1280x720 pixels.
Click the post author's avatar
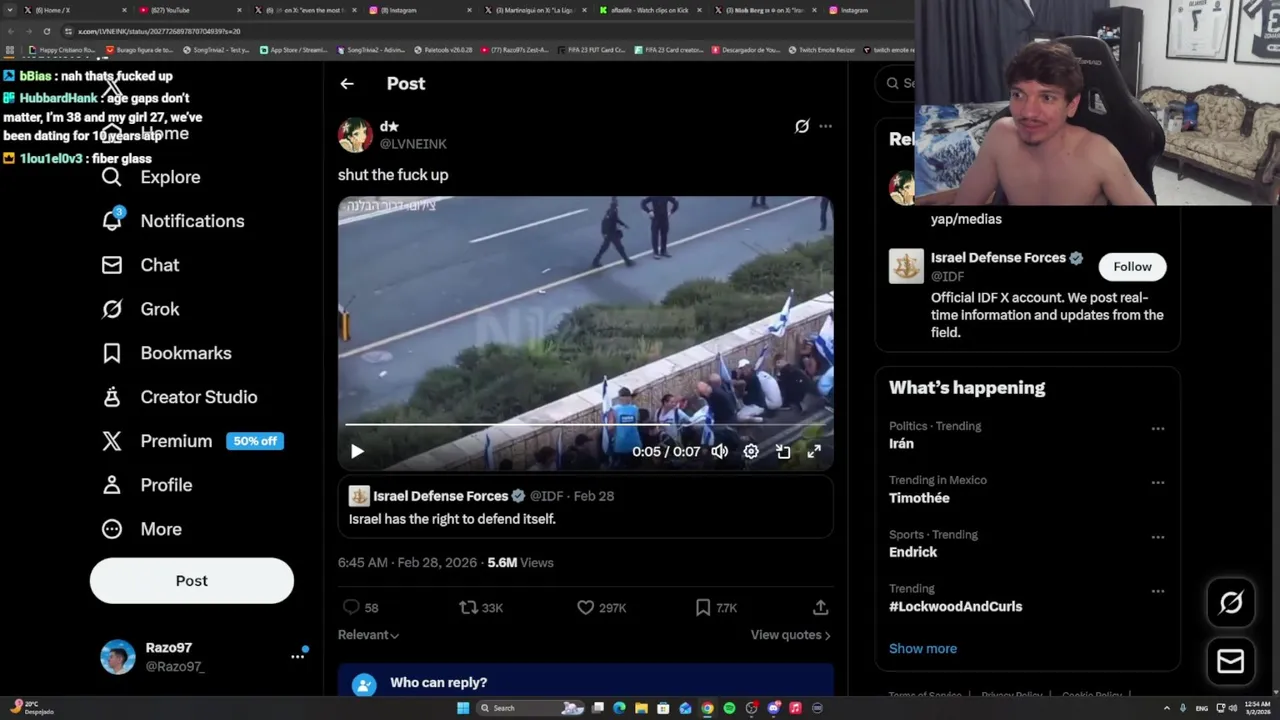[355, 135]
